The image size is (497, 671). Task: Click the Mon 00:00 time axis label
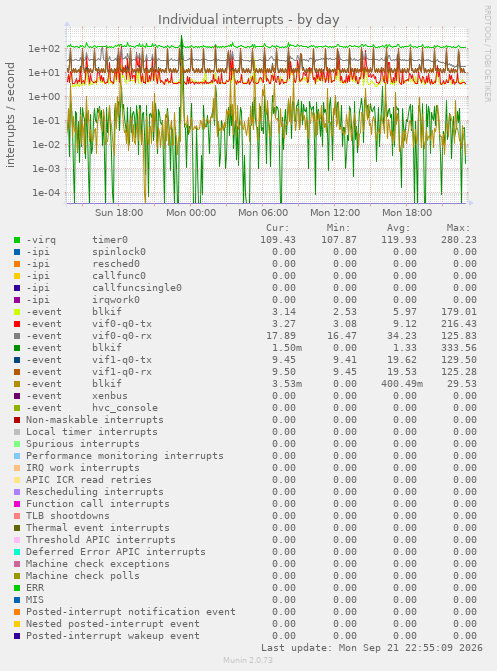(191, 213)
